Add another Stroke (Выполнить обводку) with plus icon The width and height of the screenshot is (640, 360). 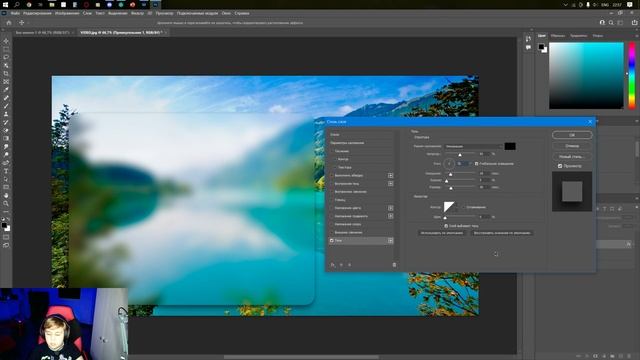click(x=391, y=176)
